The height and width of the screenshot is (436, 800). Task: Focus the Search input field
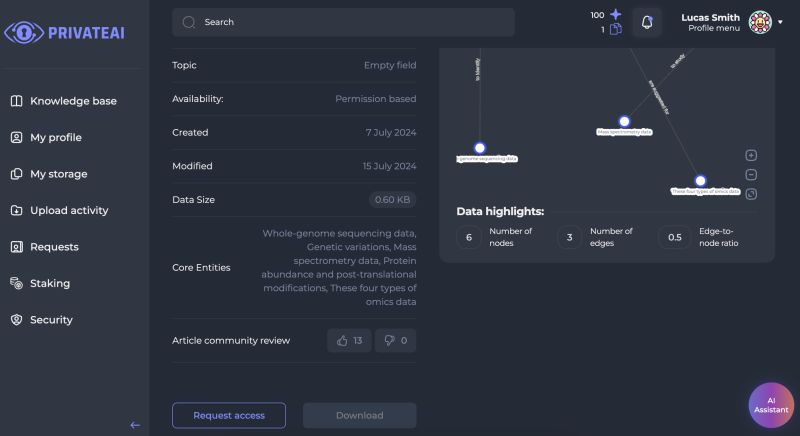point(343,22)
